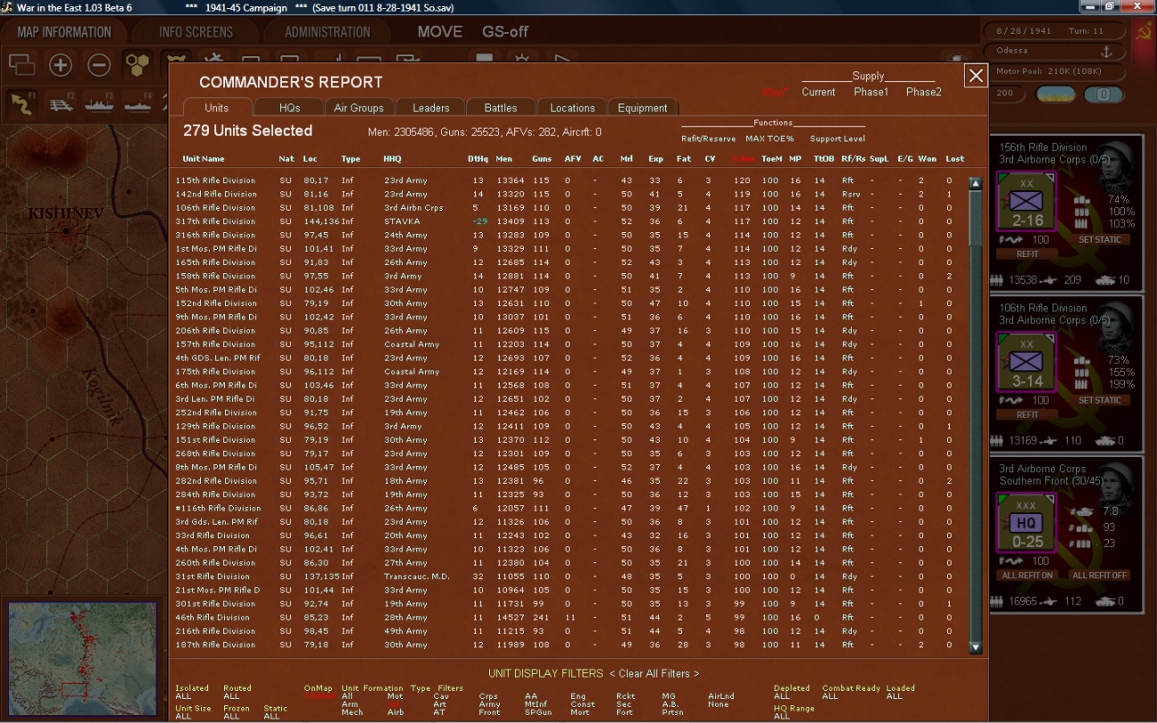Click SET STATIC for 106th Rifle Division
Screen dimensions: 1157x723
(x=1099, y=401)
